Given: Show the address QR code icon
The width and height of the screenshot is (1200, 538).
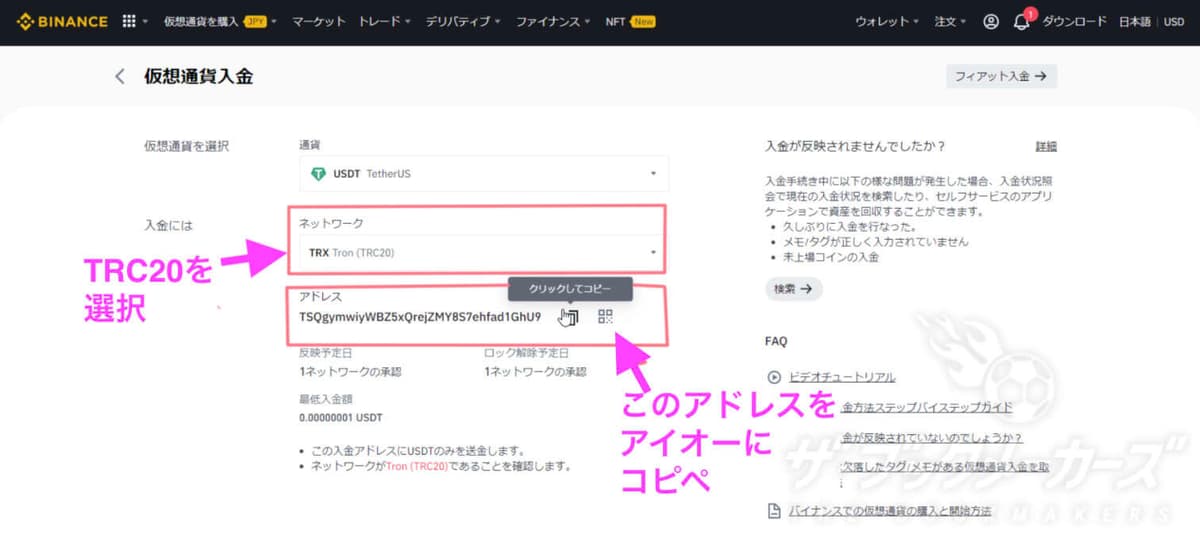Looking at the screenshot, I should pyautogui.click(x=605, y=317).
